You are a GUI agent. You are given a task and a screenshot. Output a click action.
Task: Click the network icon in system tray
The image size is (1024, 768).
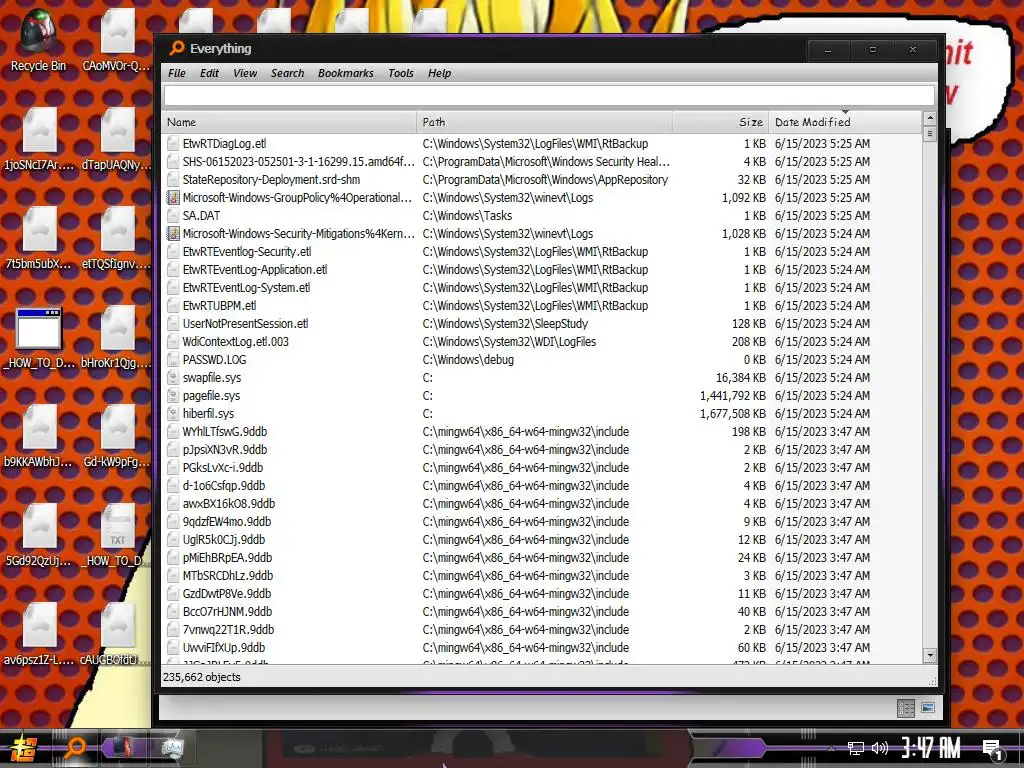click(855, 748)
